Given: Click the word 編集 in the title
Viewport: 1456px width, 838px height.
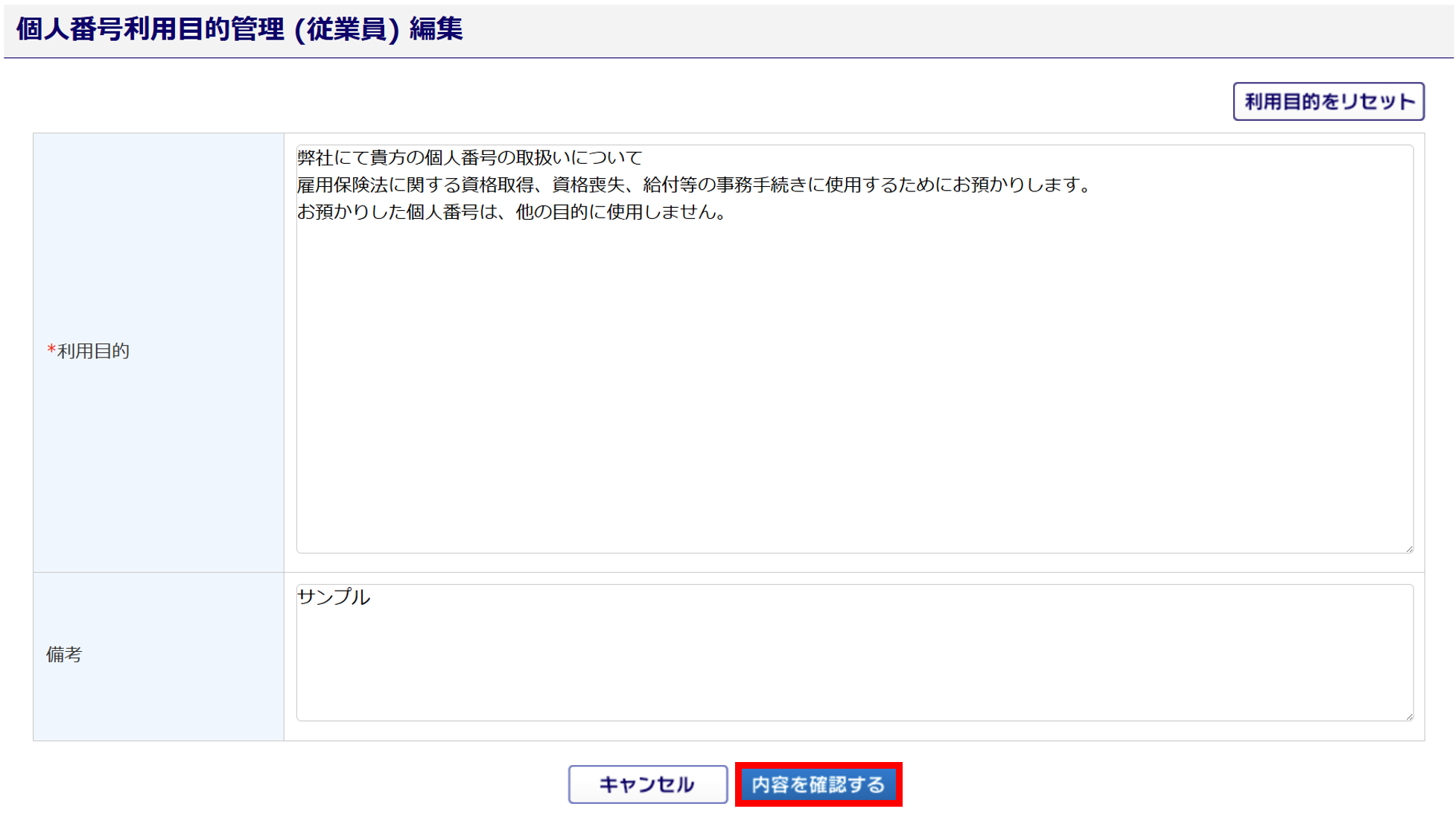Looking at the screenshot, I should 436,30.
